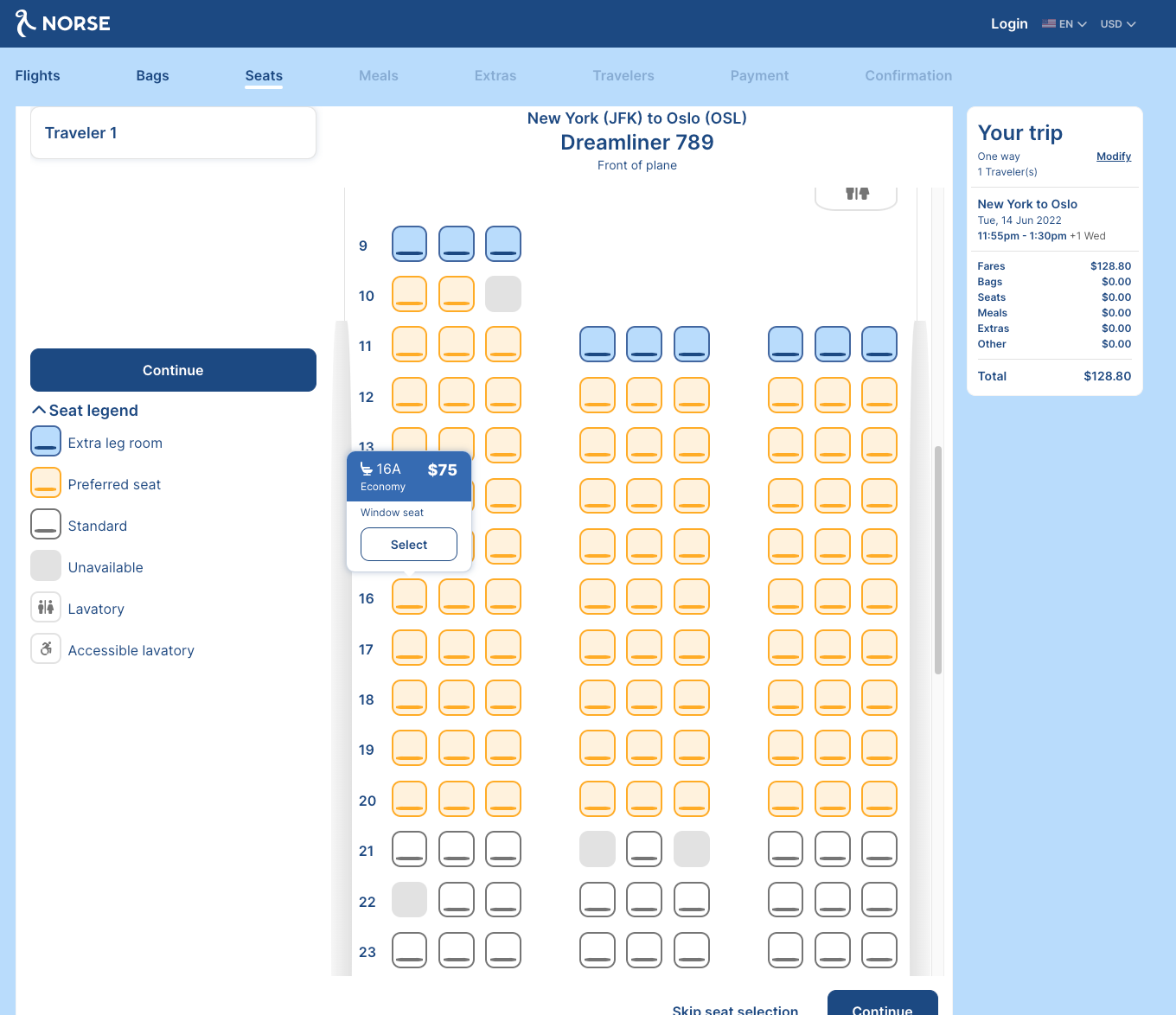Go to the Extras tab
1176x1015 pixels.
pos(495,76)
